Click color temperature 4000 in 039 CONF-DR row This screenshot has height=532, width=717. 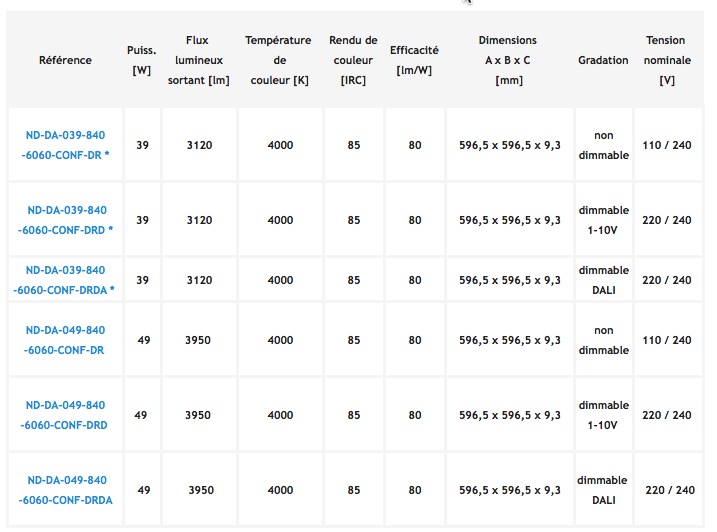pyautogui.click(x=280, y=145)
